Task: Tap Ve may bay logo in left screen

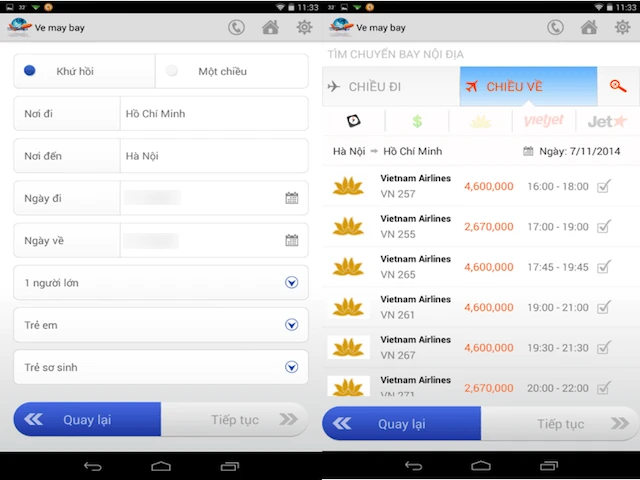Action: (x=19, y=27)
